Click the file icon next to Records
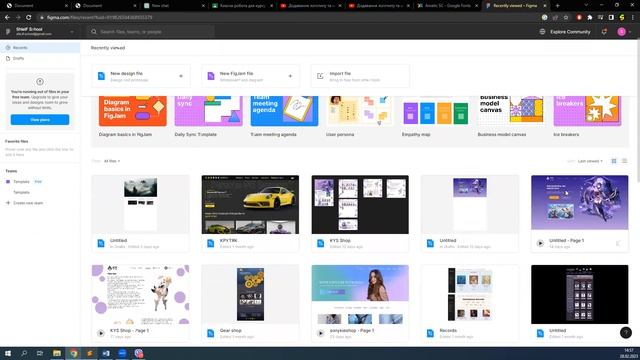 [430, 333]
